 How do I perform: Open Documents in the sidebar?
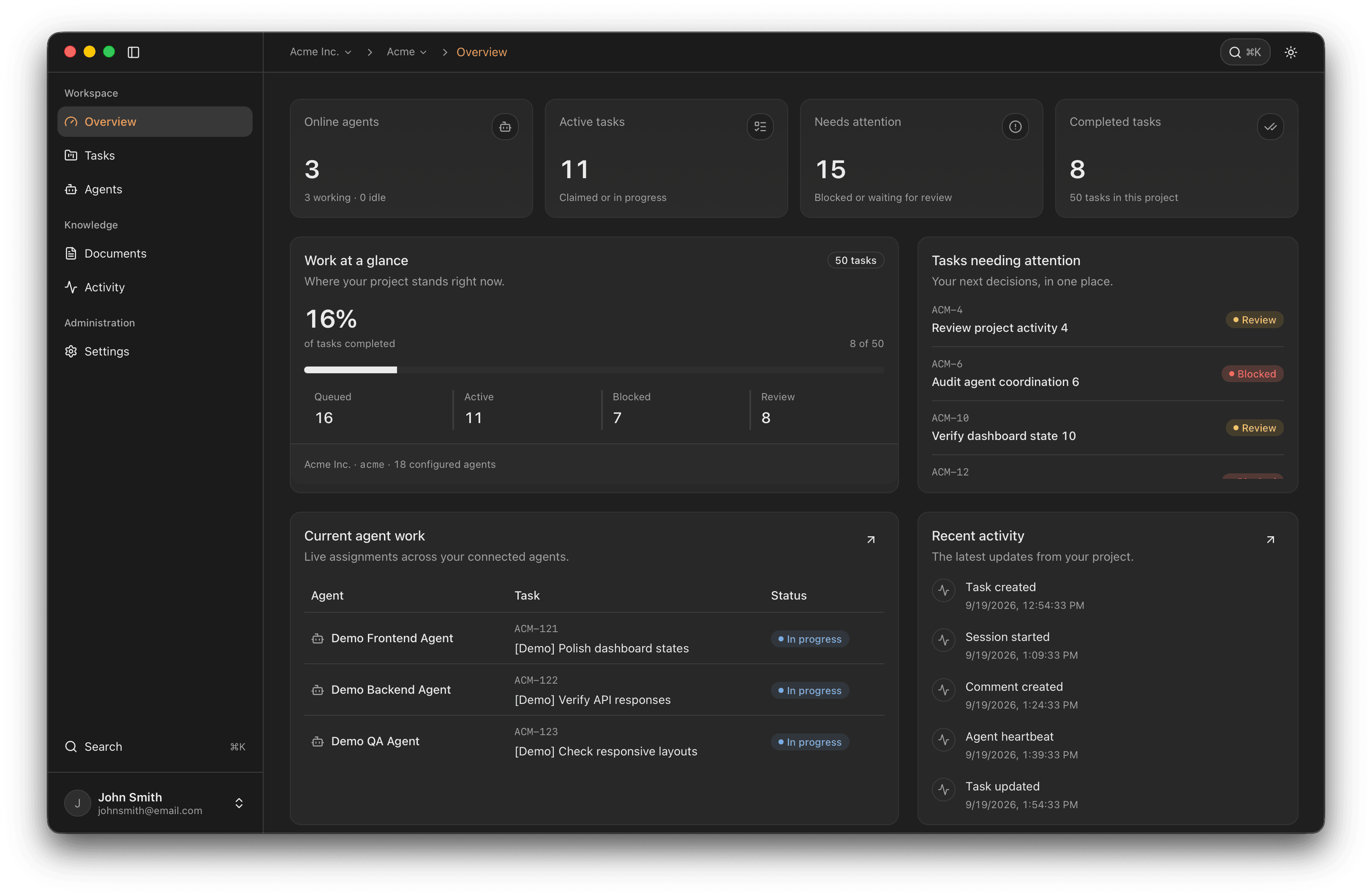(155, 253)
